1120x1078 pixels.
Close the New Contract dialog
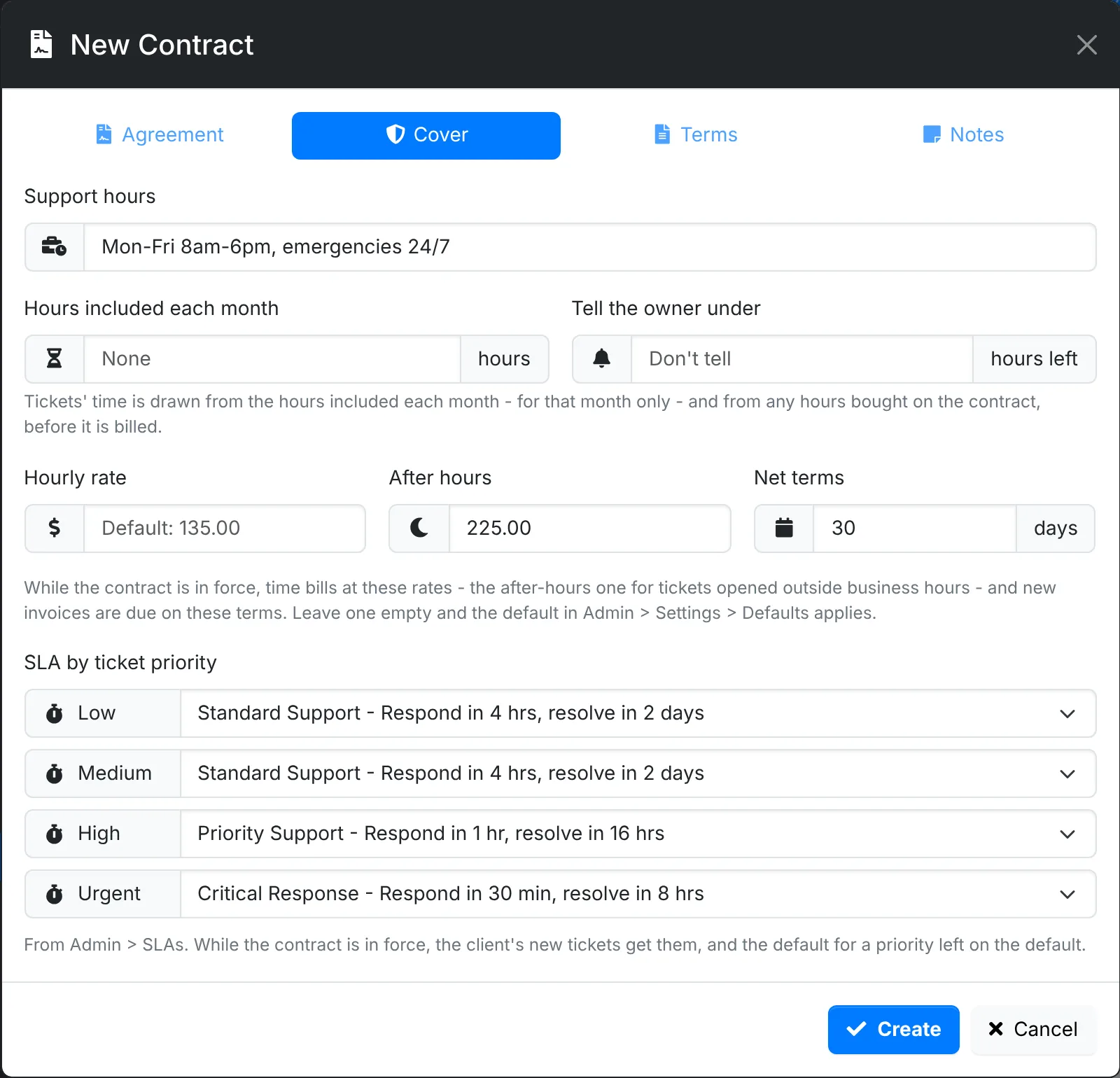coord(1086,45)
